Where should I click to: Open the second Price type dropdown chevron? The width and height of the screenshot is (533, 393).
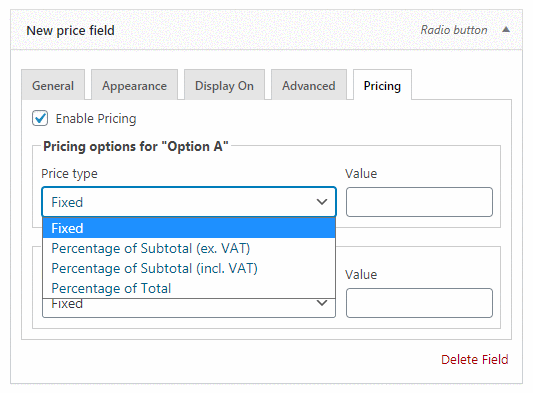pos(322,303)
